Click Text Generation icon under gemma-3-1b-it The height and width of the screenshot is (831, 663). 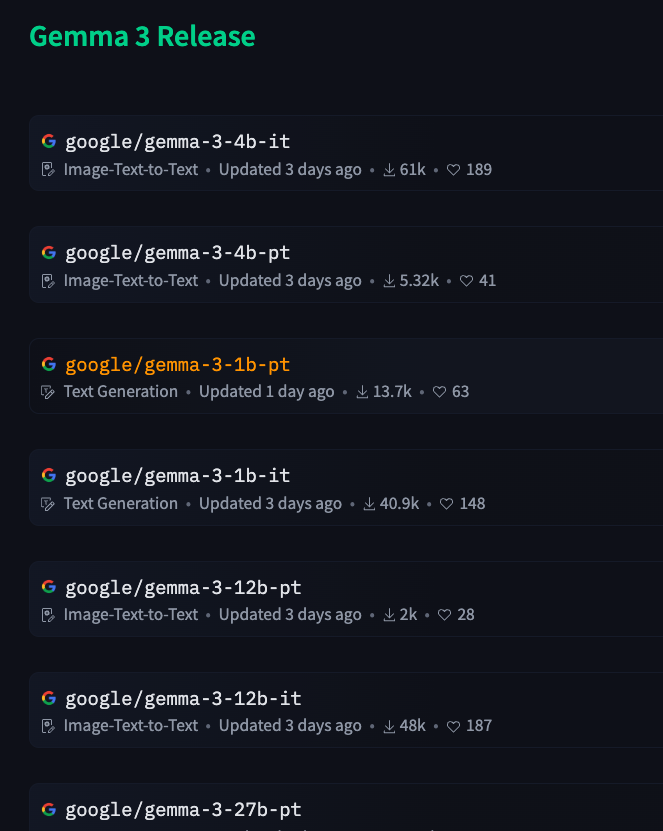pyautogui.click(x=48, y=503)
